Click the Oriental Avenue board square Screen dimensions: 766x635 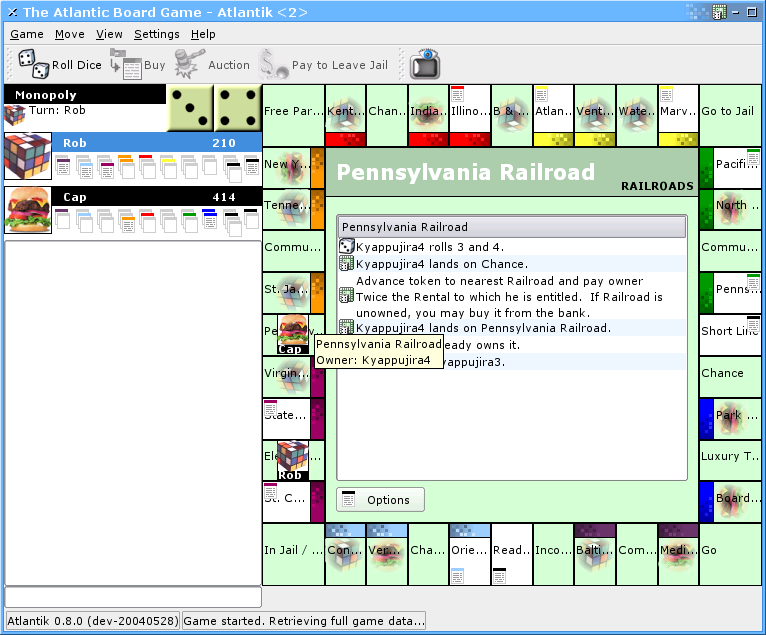pos(470,554)
